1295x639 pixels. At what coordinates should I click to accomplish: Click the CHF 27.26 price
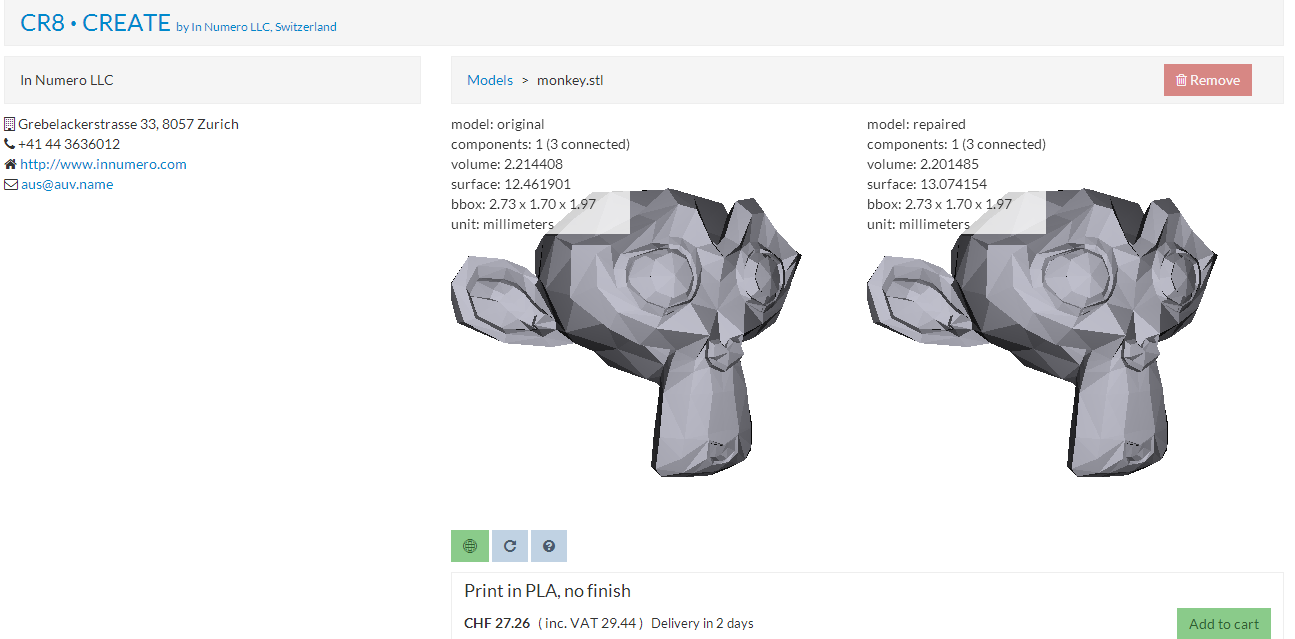pos(497,623)
